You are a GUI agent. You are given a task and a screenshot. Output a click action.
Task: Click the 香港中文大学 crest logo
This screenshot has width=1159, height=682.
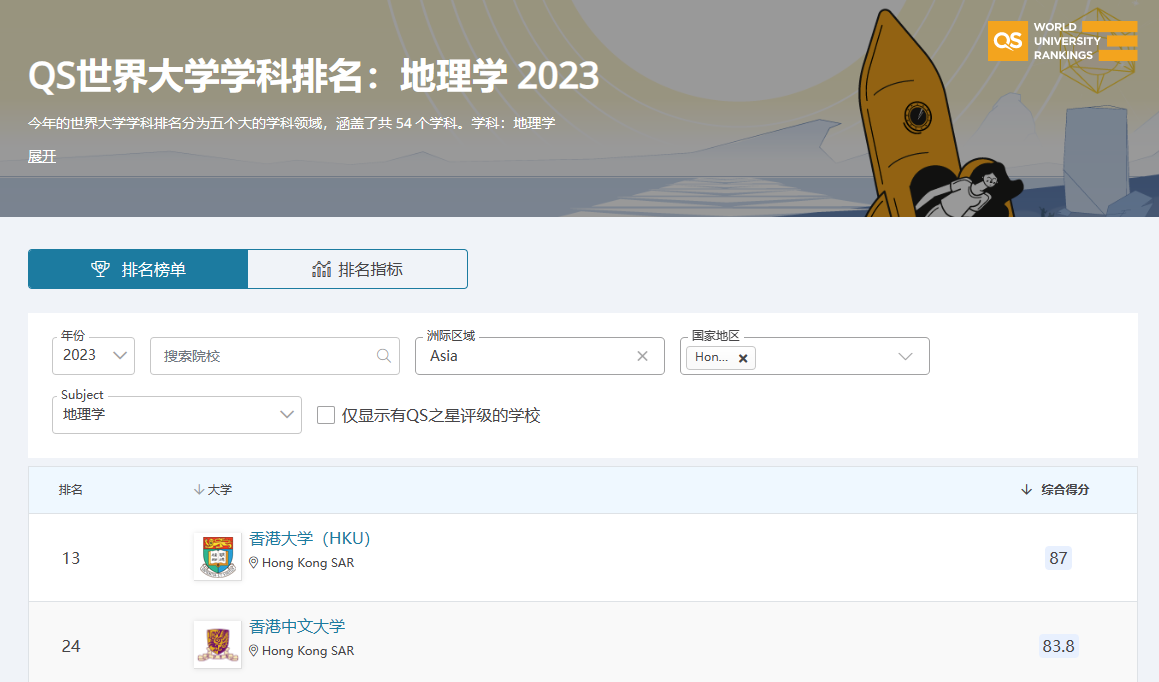217,644
